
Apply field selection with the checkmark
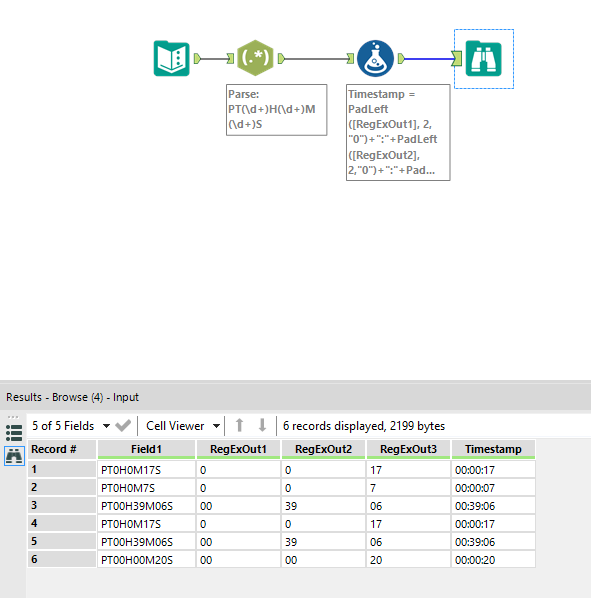123,426
